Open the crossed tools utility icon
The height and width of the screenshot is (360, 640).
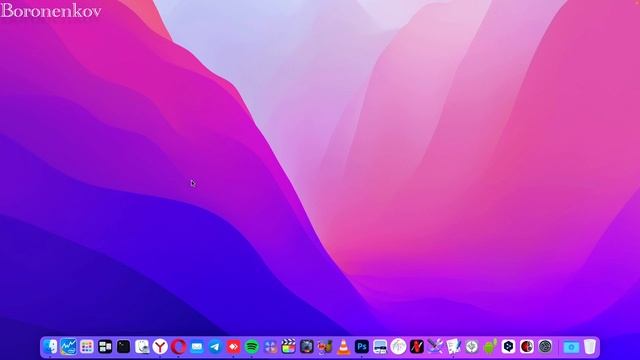click(435, 347)
